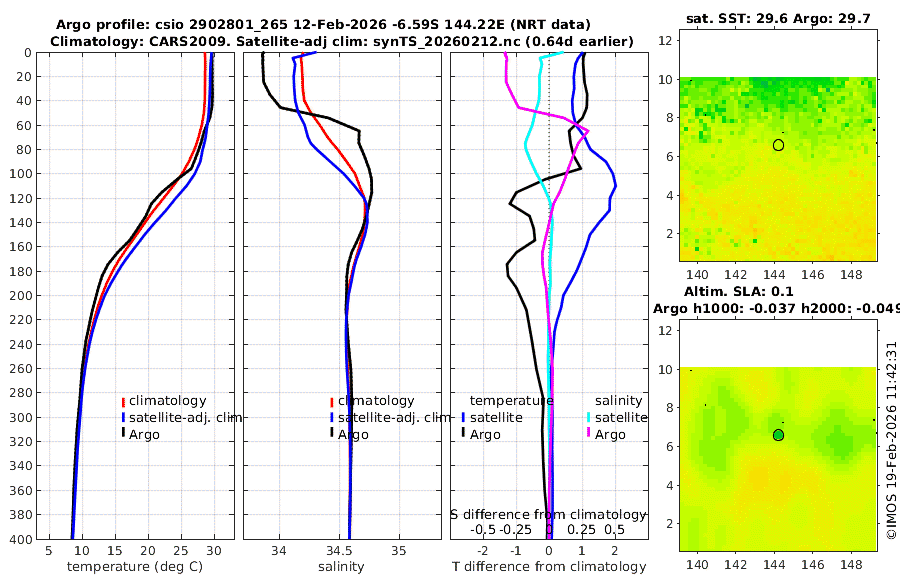Click the blue satellite swatch under 'temperature' legend
The height and width of the screenshot is (580, 900).
463,418
